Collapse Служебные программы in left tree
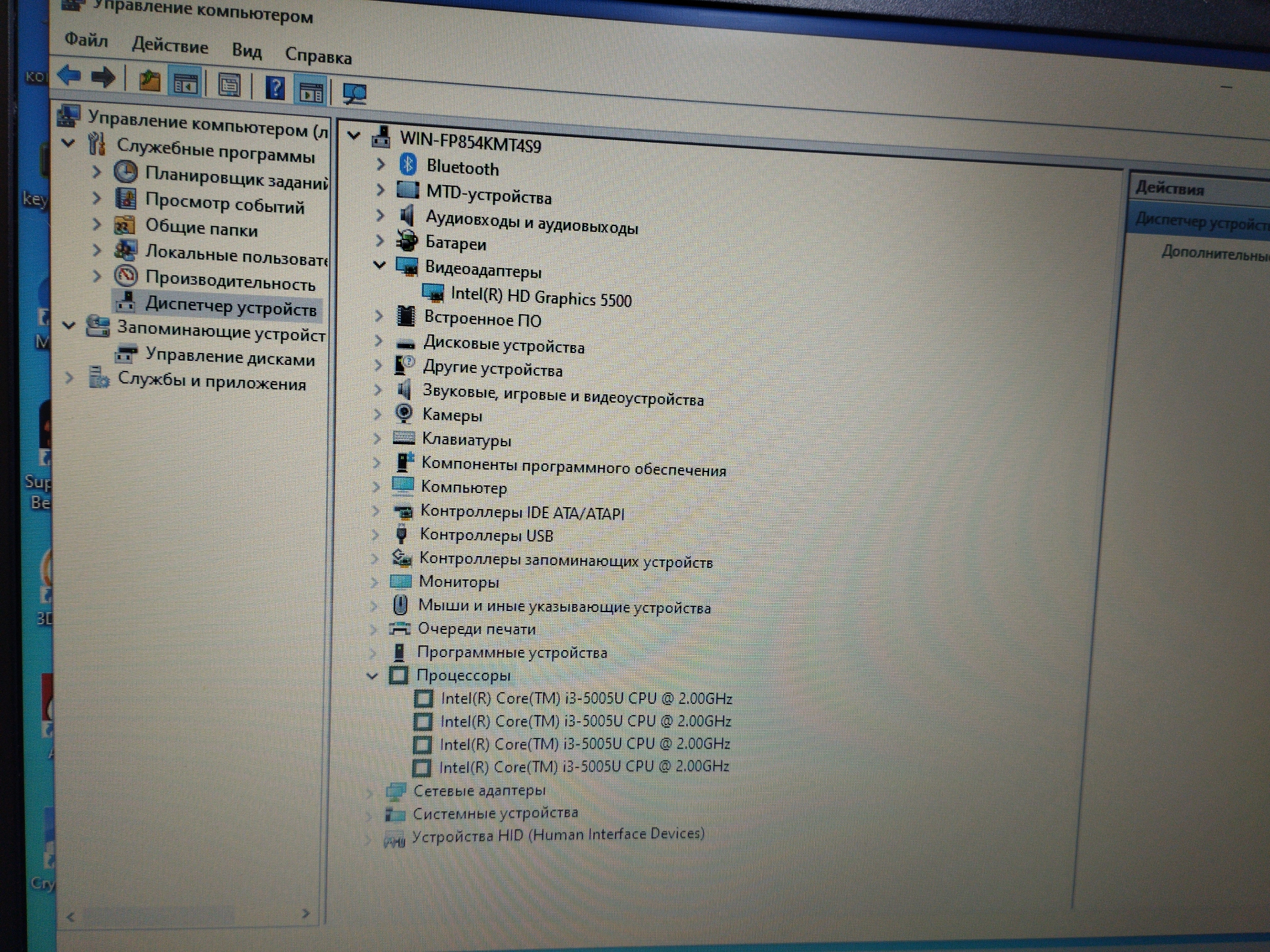 pos(68,142)
